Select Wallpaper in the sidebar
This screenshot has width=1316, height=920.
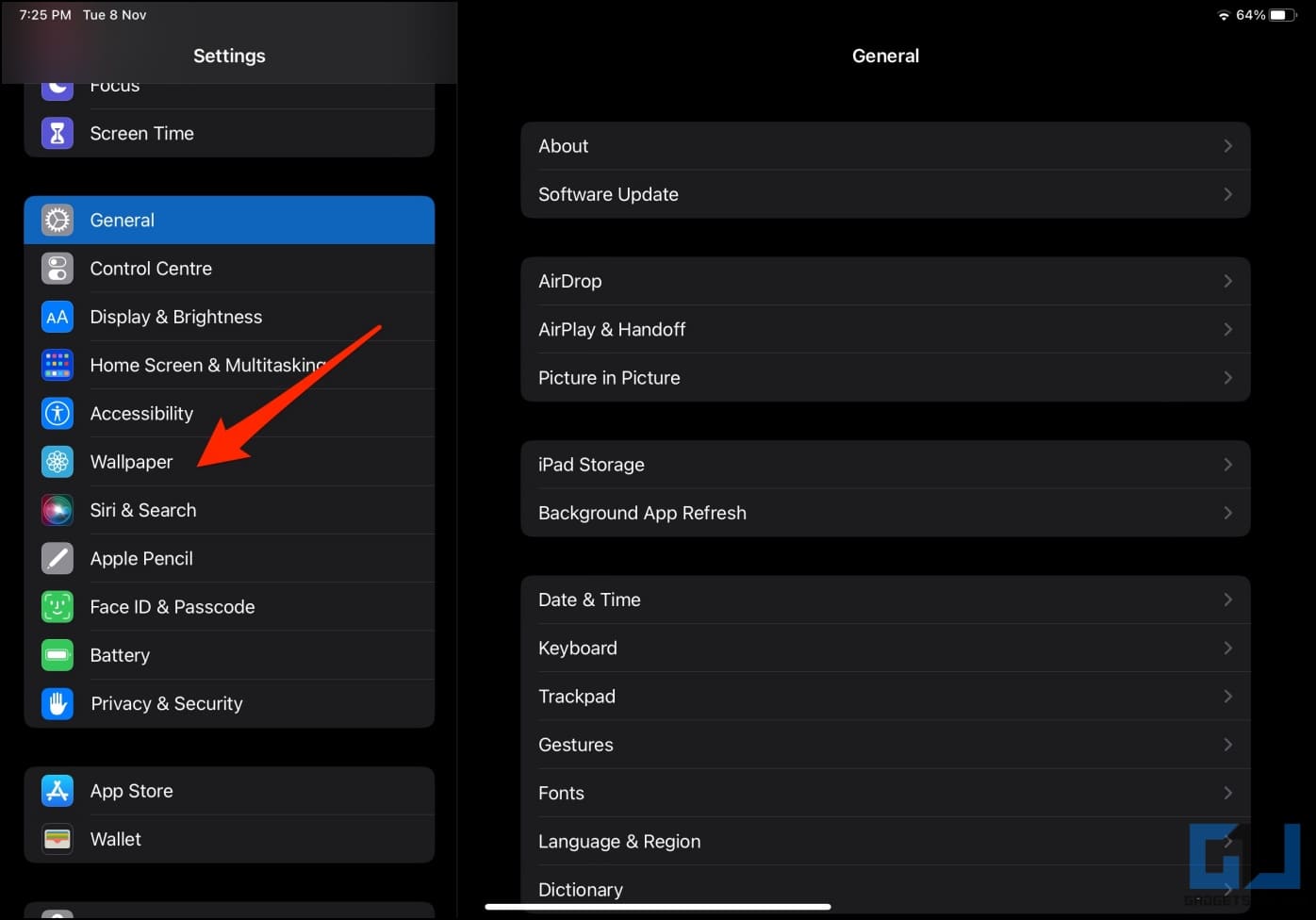click(229, 462)
